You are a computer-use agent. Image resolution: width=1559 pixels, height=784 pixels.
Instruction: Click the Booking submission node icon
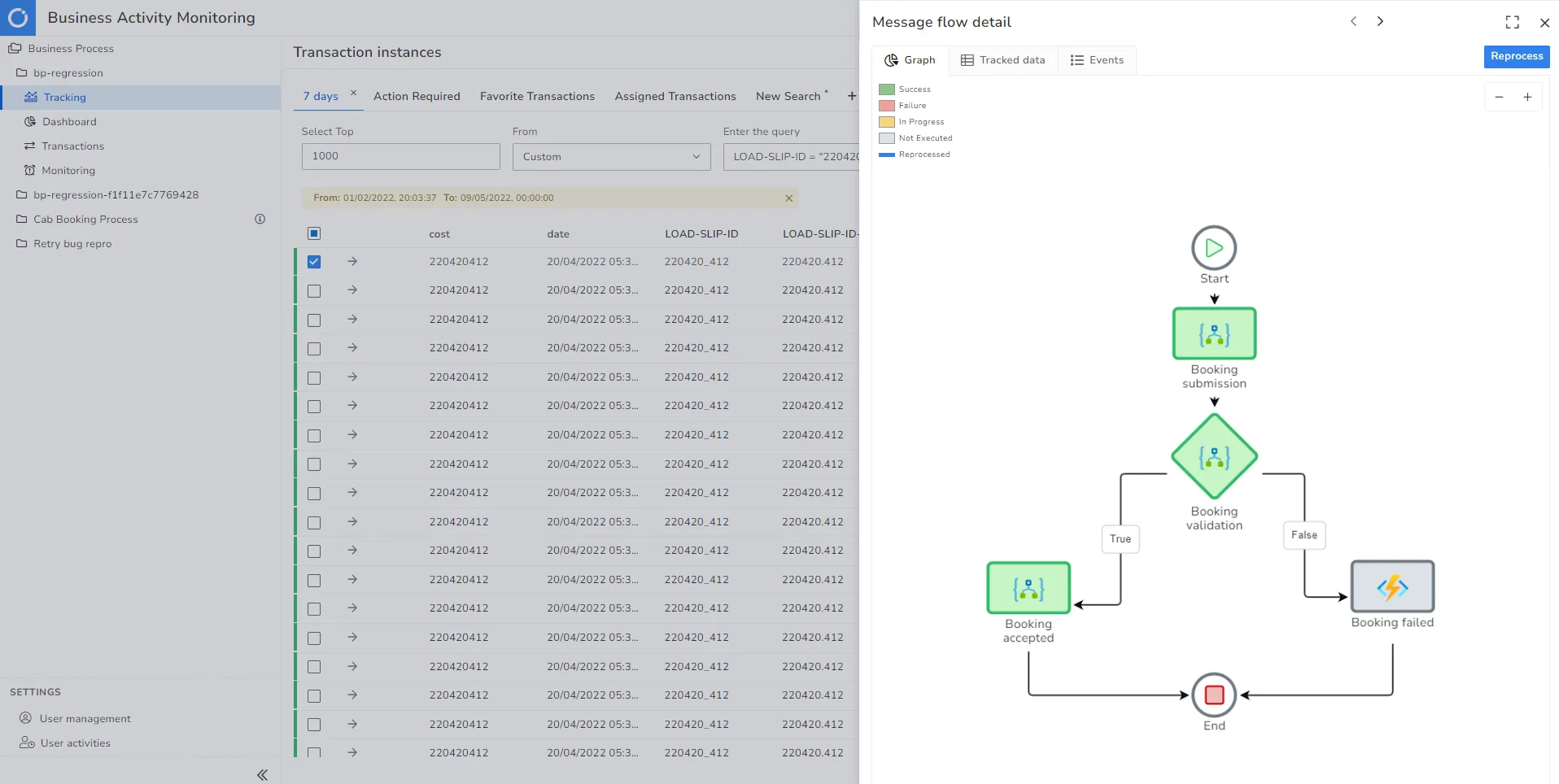point(1214,333)
